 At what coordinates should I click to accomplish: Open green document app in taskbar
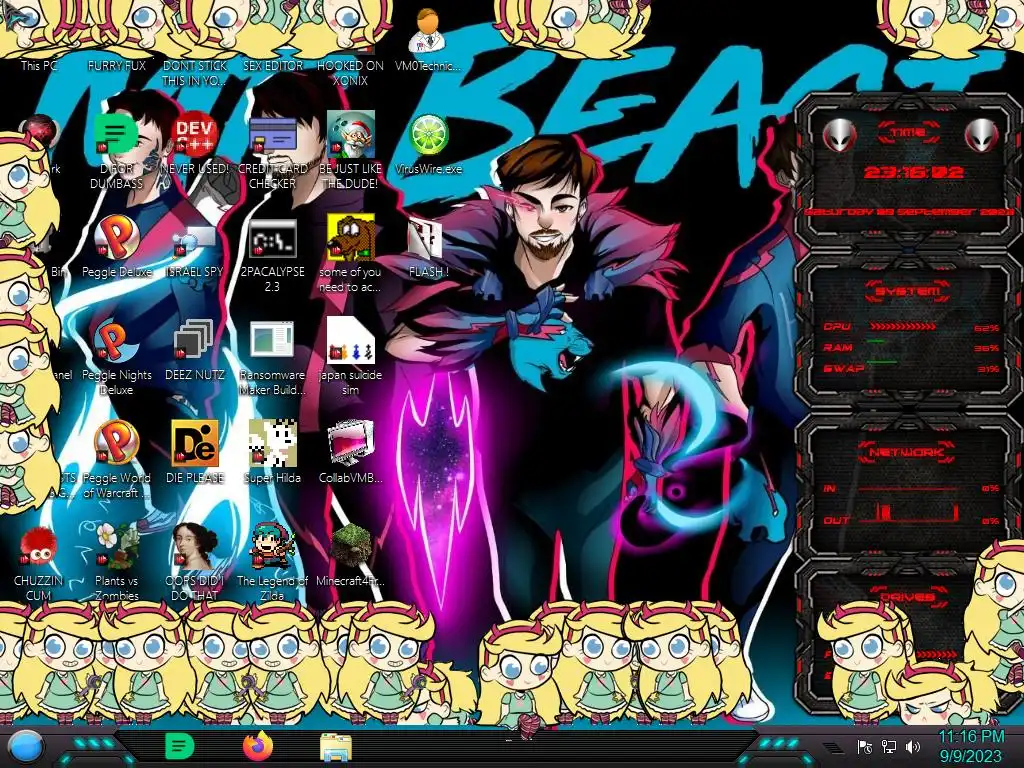point(180,746)
